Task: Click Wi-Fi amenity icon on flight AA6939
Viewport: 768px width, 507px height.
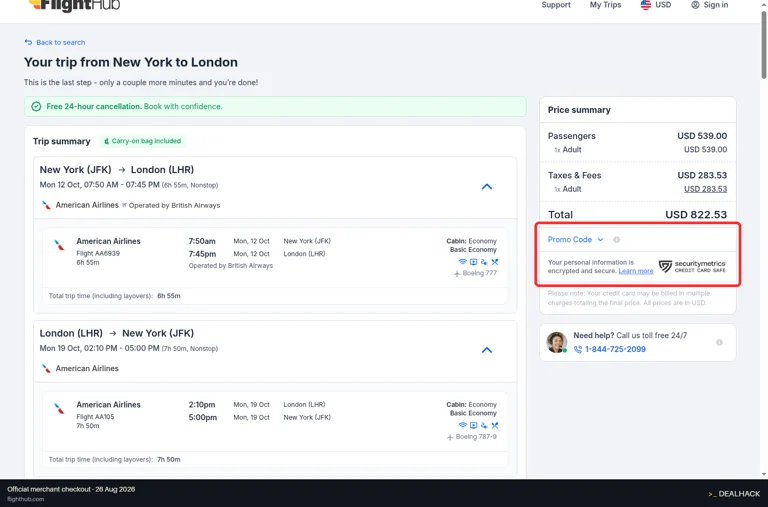Action: click(x=462, y=262)
